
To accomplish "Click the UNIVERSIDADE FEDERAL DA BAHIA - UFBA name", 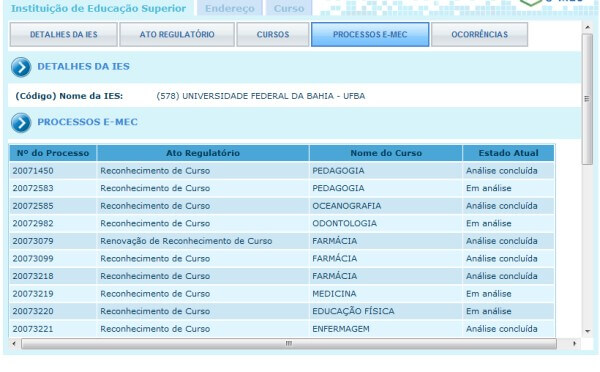I will (x=274, y=96).
